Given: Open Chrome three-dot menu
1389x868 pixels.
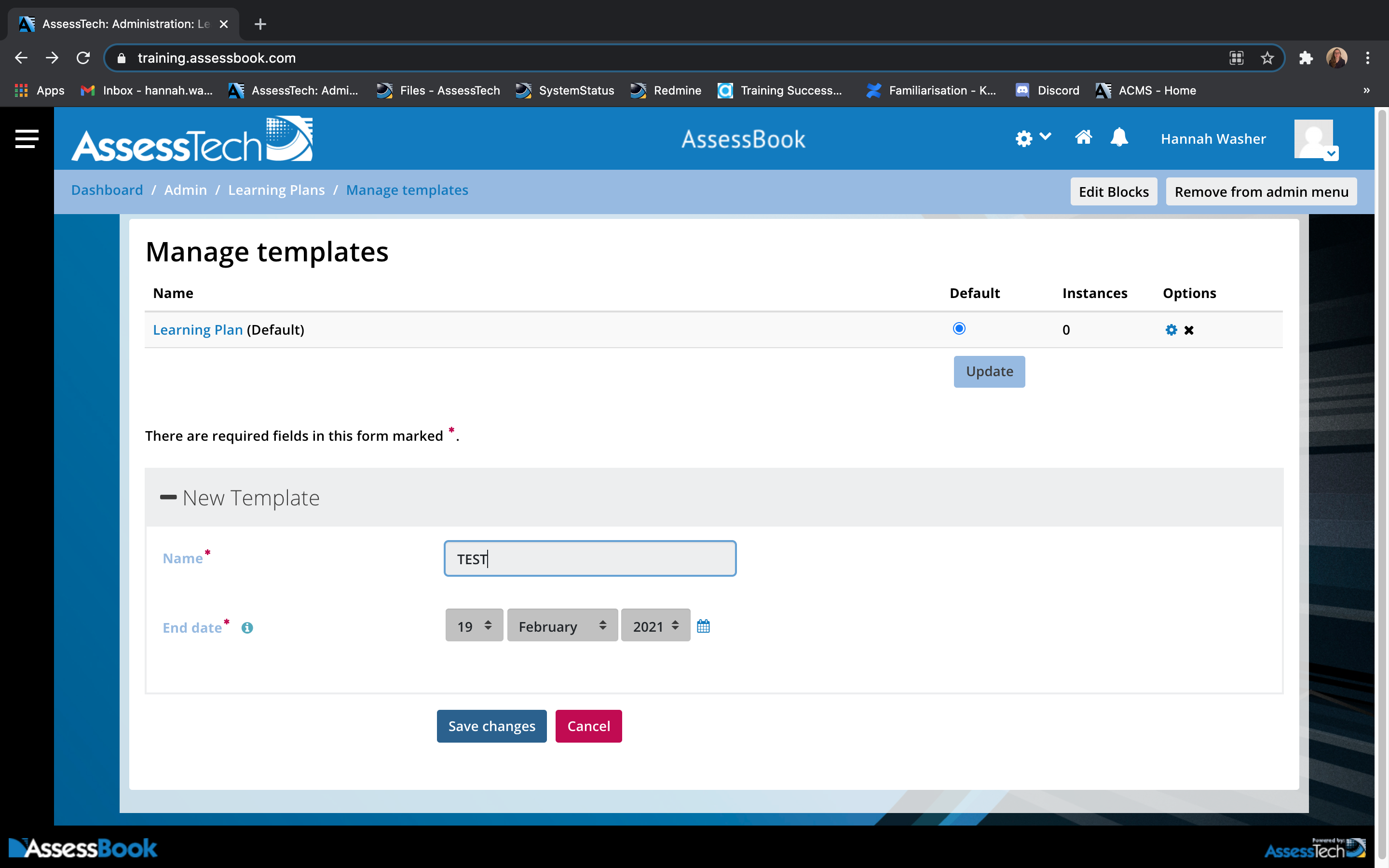Looking at the screenshot, I should tap(1368, 58).
